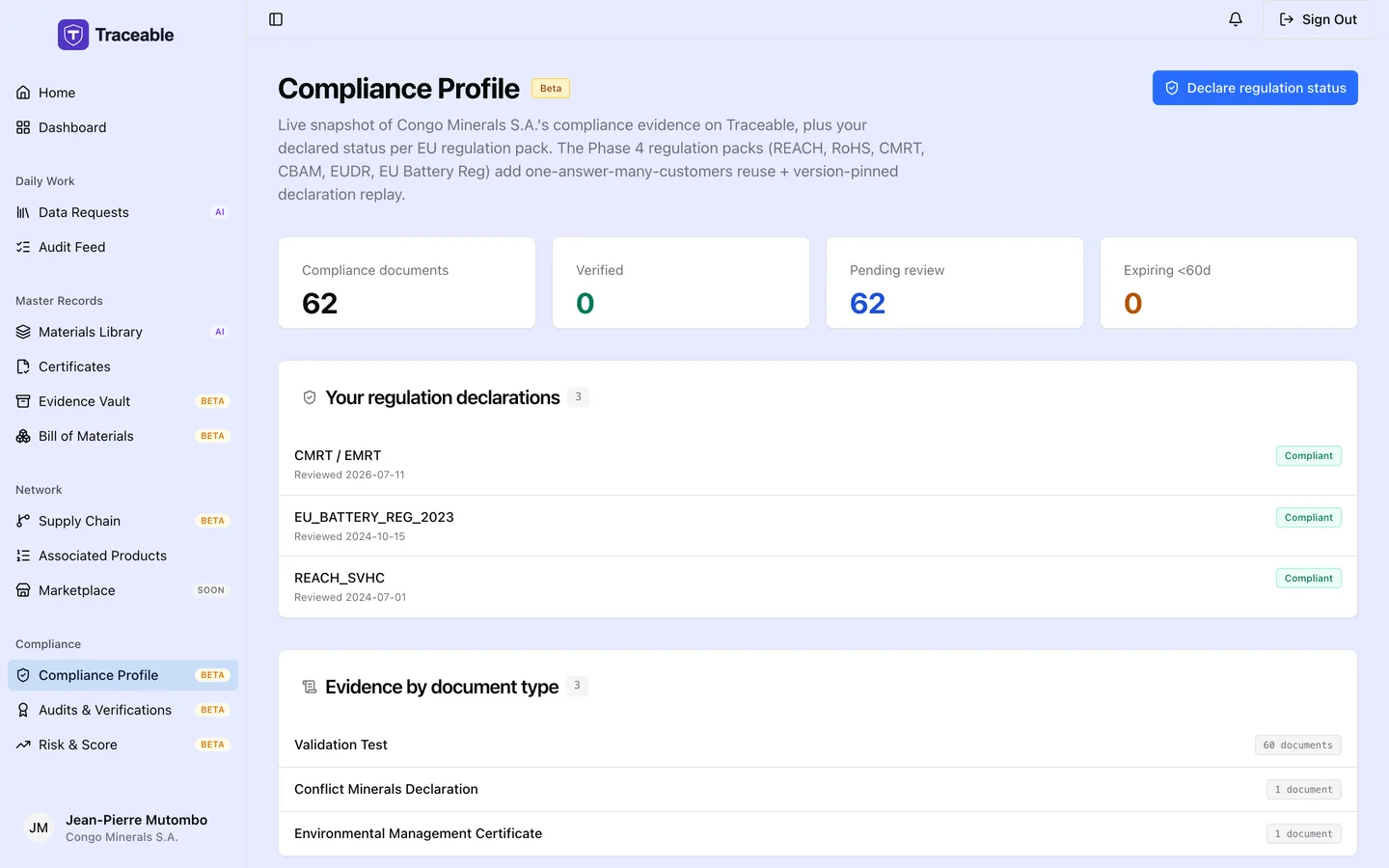Click the REACH_SVHC declaration row

tap(818, 586)
